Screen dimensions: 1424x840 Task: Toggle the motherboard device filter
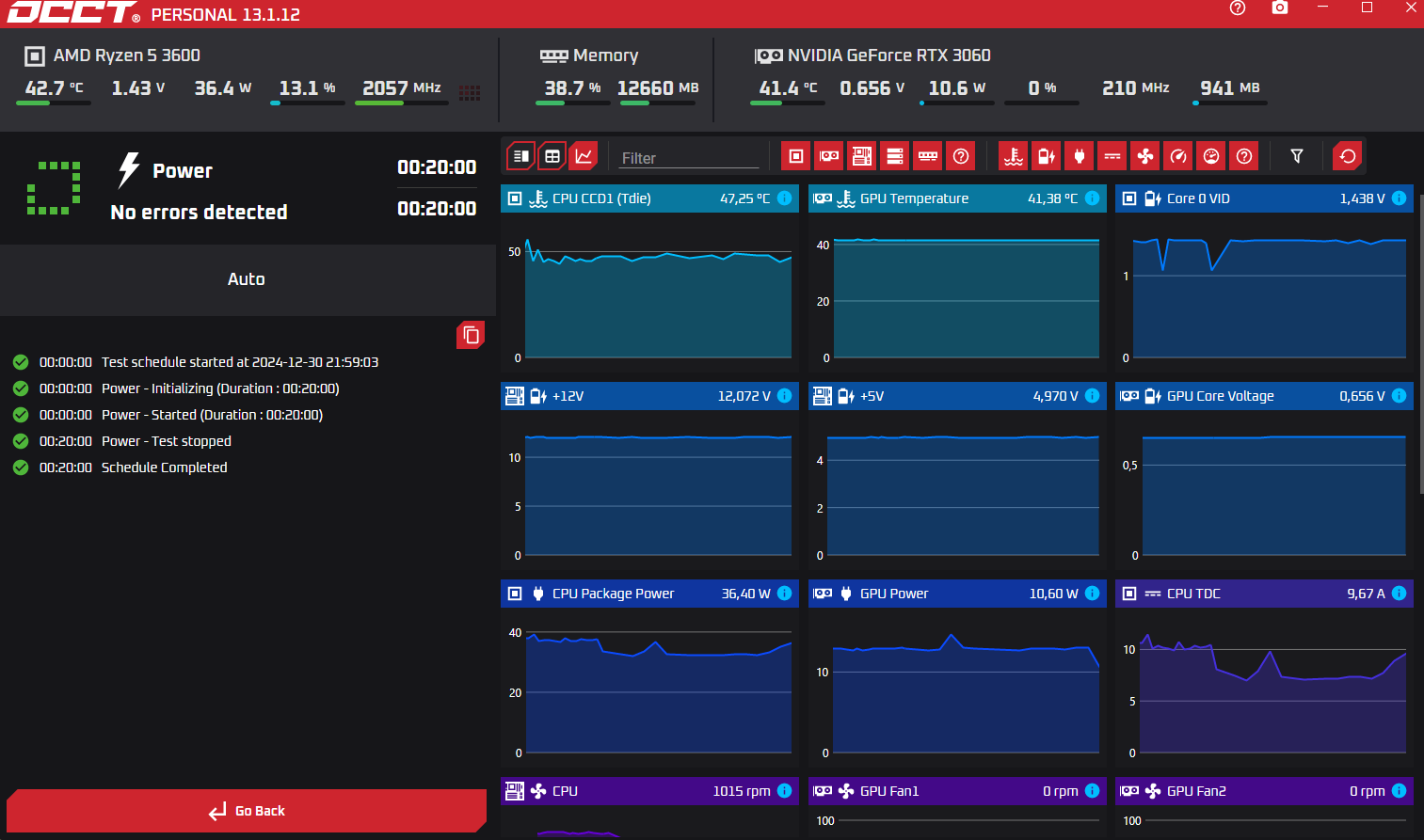pyautogui.click(x=862, y=156)
